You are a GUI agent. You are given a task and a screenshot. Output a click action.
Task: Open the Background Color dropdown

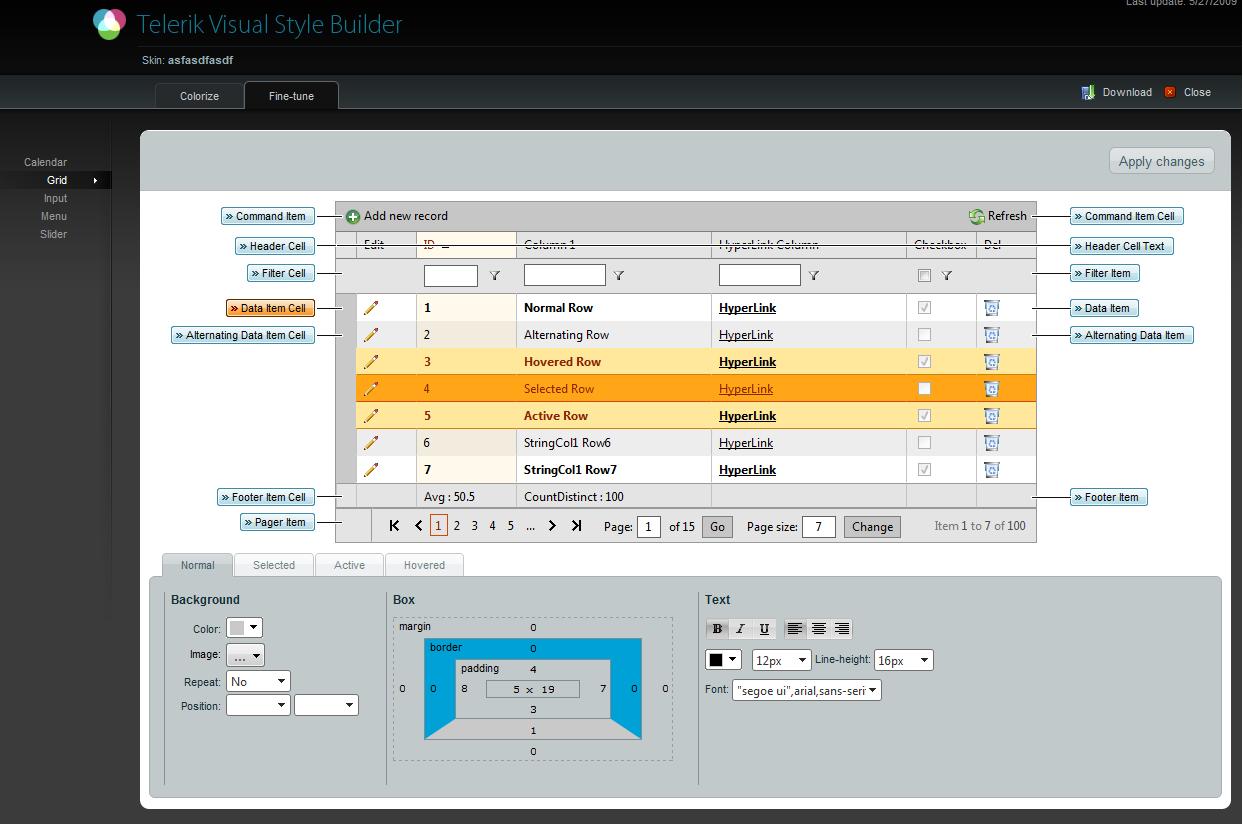[244, 628]
